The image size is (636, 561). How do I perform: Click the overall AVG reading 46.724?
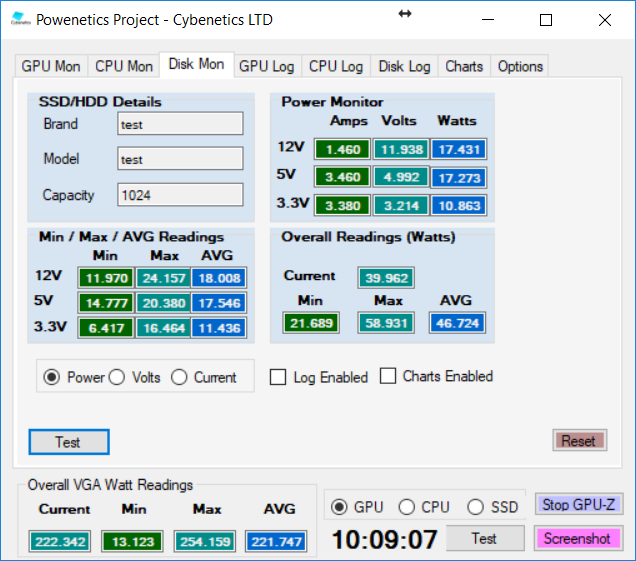(457, 323)
